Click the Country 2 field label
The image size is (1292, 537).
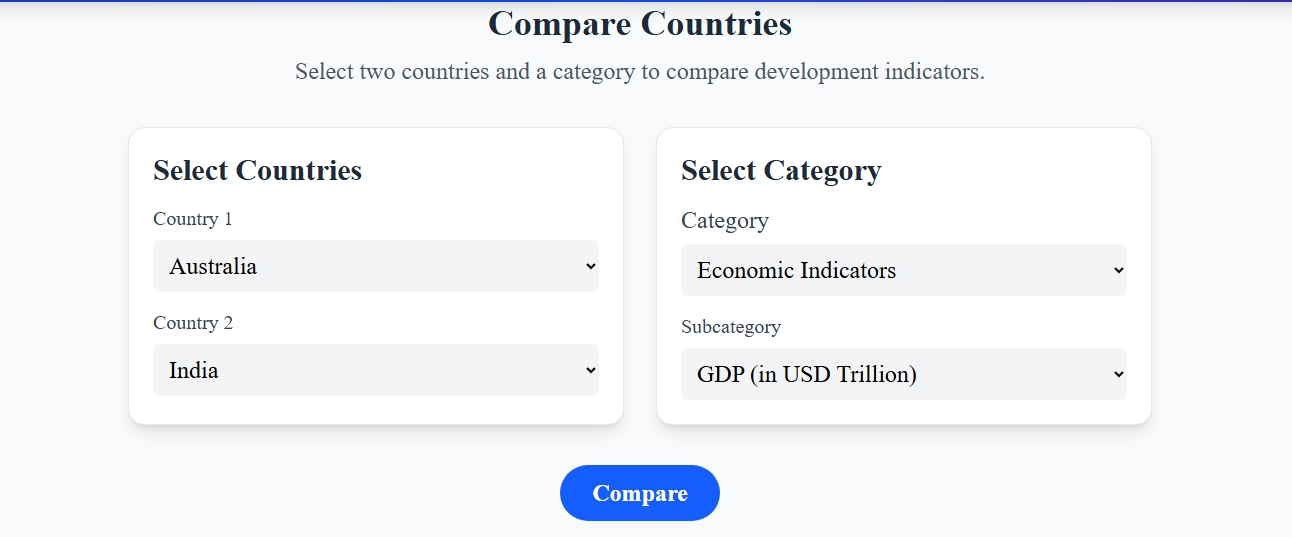point(193,323)
